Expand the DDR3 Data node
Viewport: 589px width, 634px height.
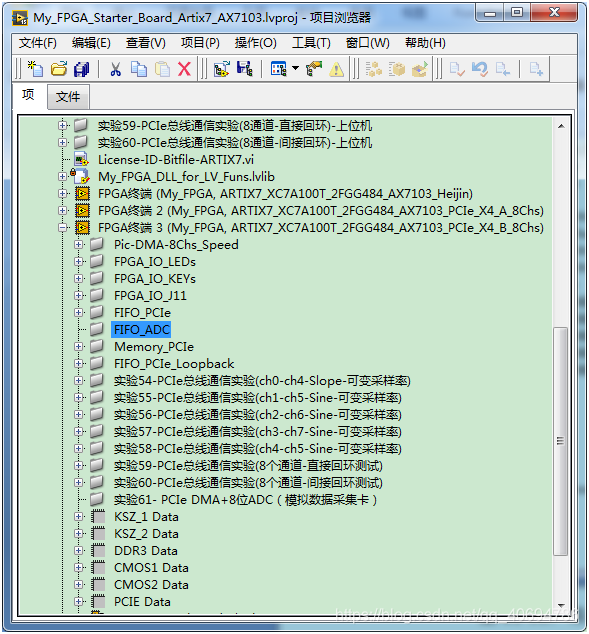click(x=78, y=551)
